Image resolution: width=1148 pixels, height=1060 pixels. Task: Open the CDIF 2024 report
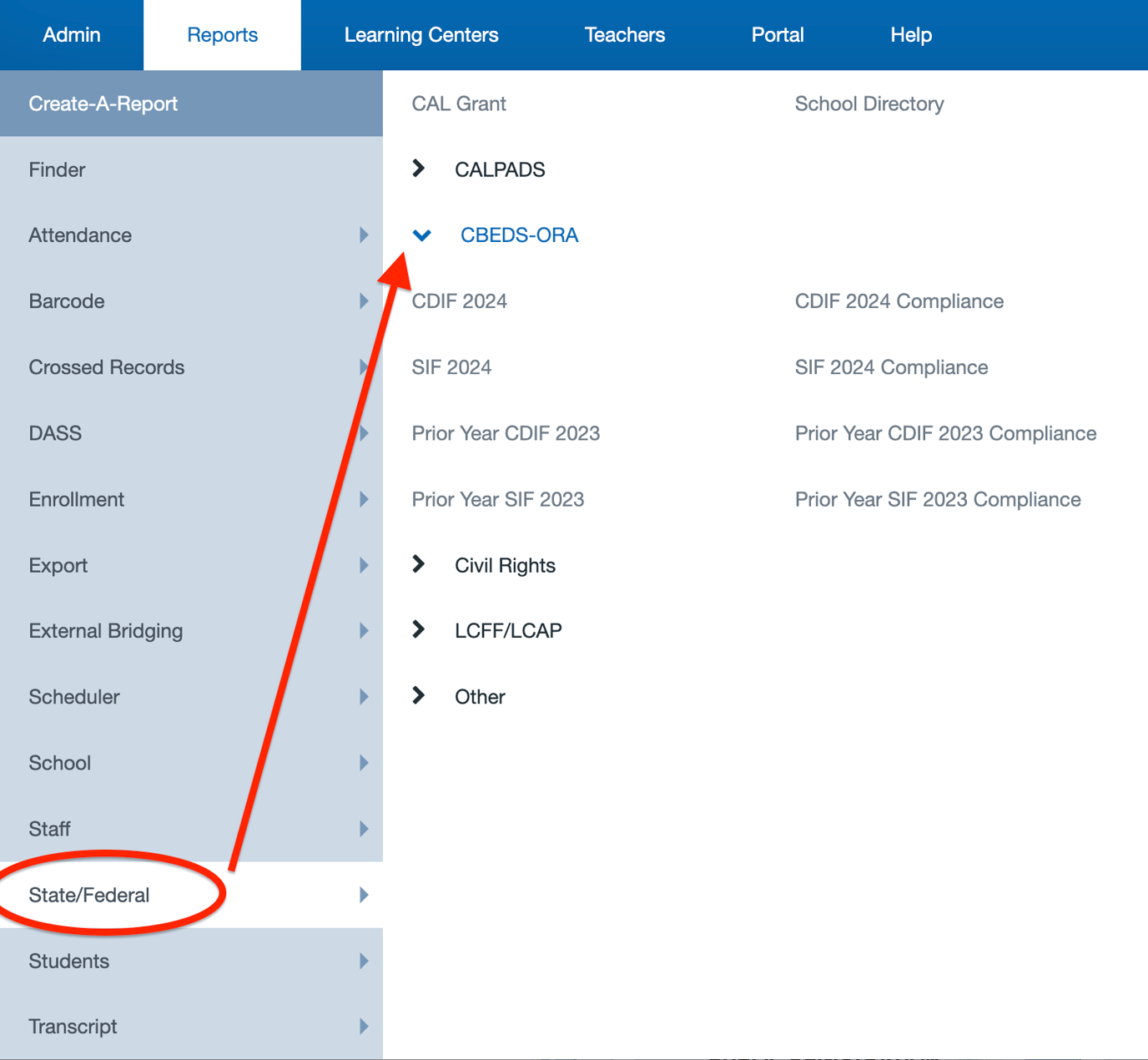click(x=459, y=301)
